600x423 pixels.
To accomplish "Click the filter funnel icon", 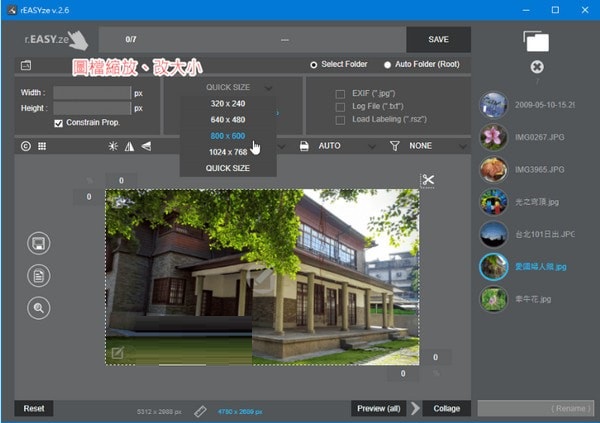I will (395, 146).
